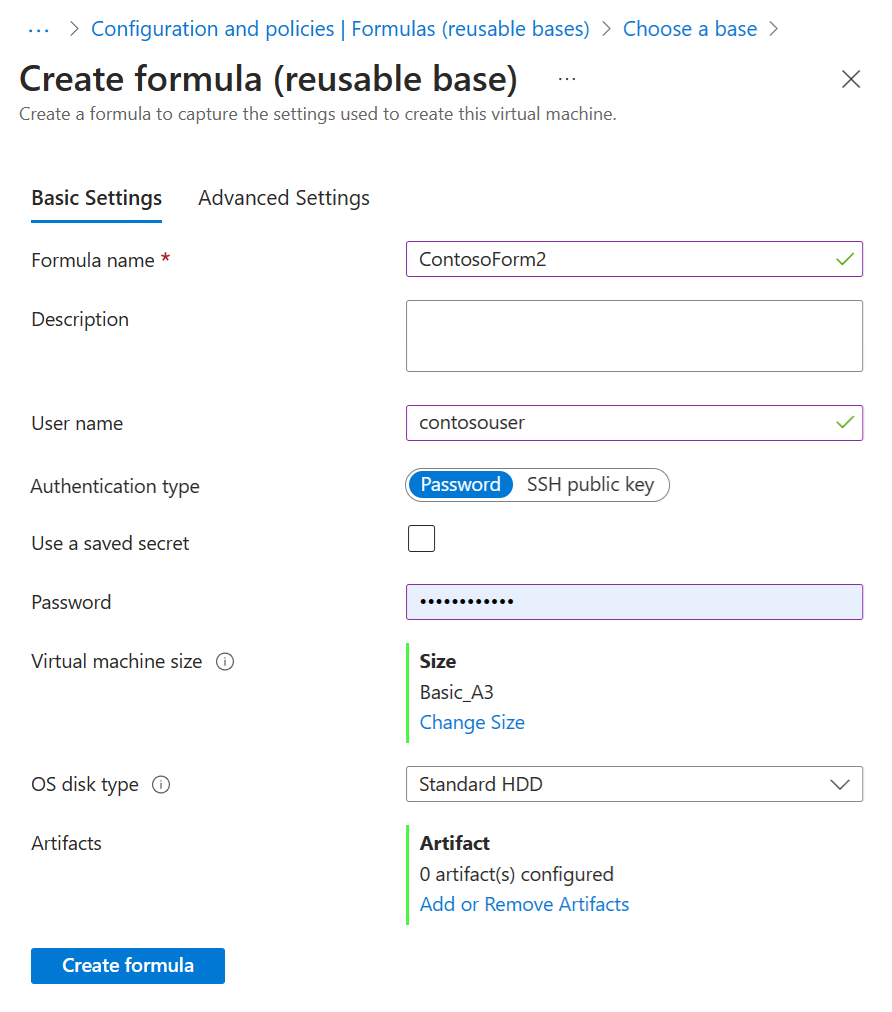Focus the User name field
The image size is (892, 1012).
622,423
